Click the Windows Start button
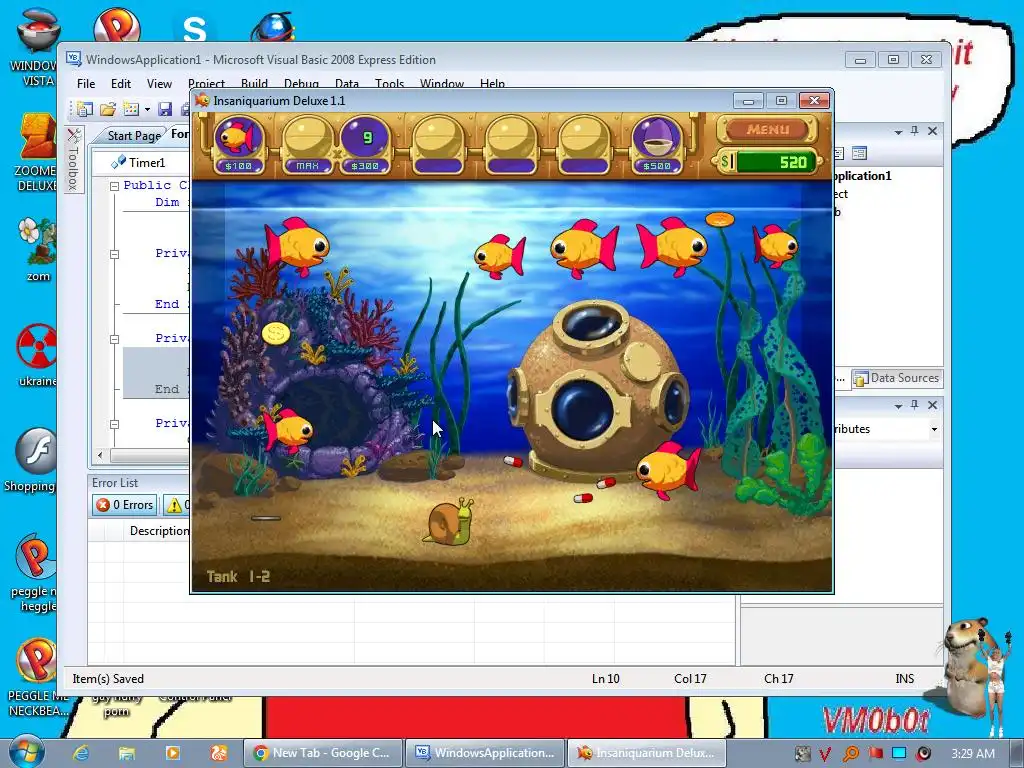 [x=25, y=751]
